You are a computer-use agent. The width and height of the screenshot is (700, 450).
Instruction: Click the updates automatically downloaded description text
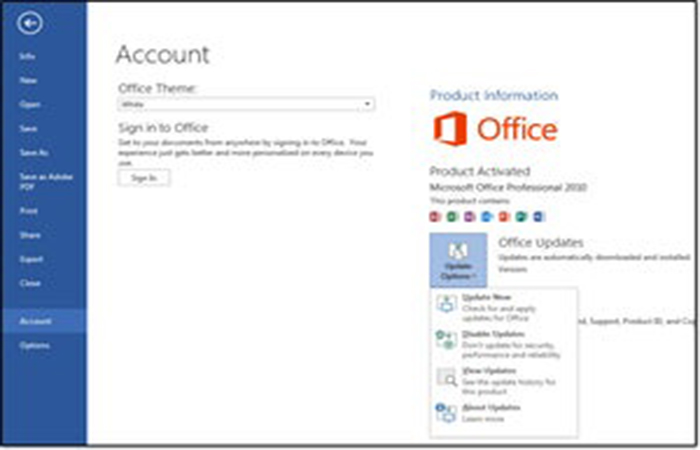point(594,257)
